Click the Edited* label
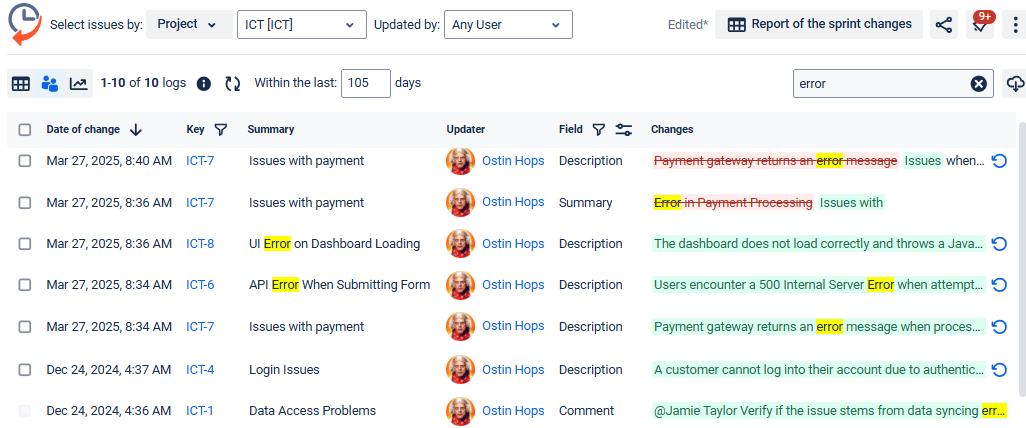This screenshot has width=1026, height=428. (x=688, y=25)
